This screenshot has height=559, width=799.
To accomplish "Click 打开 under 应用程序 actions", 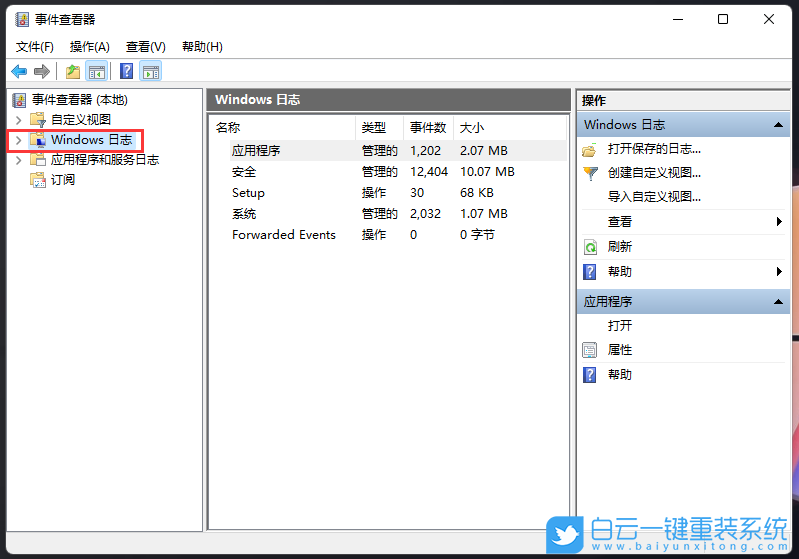I will point(620,326).
